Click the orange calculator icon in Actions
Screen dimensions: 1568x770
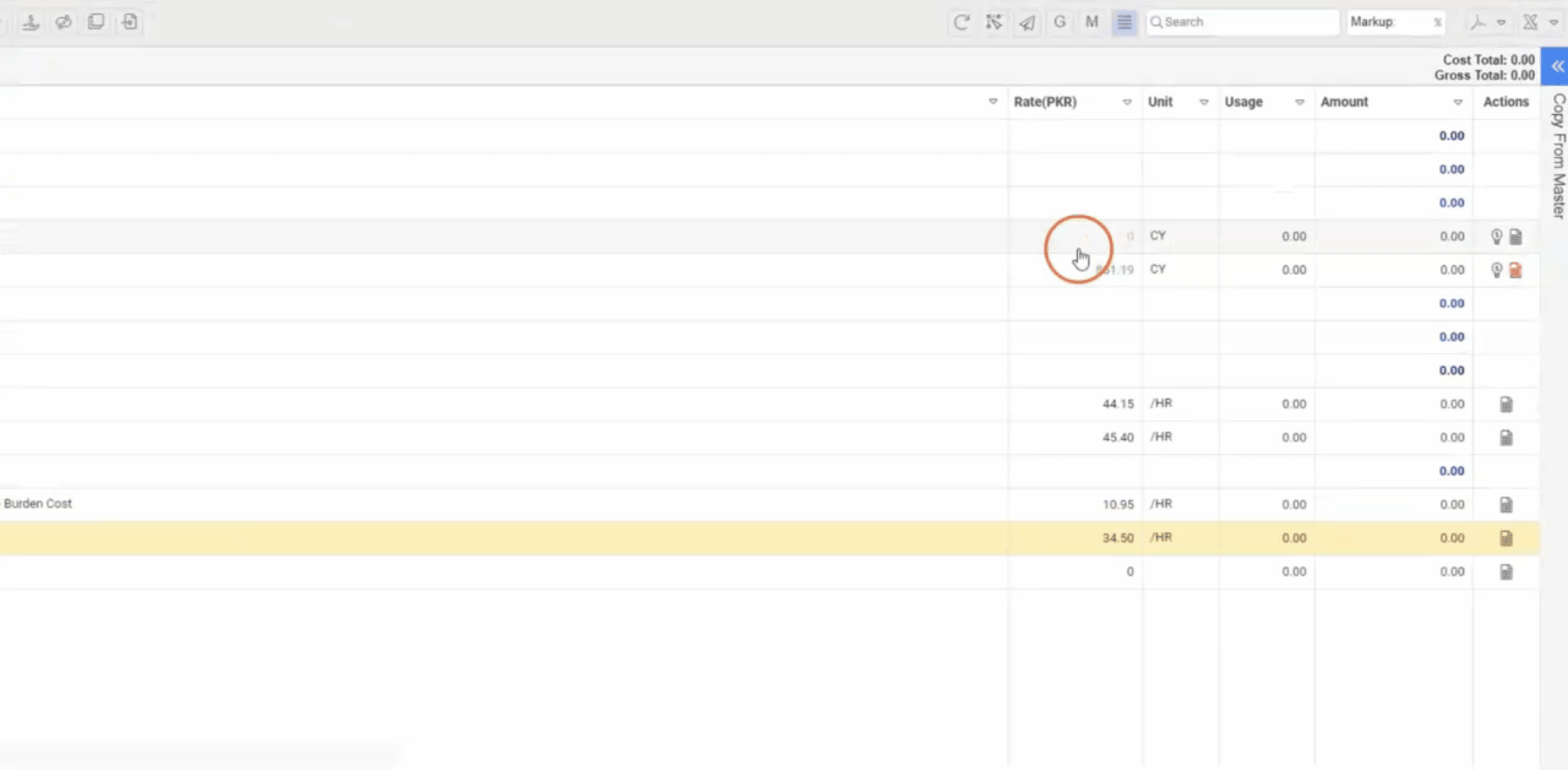point(1515,270)
